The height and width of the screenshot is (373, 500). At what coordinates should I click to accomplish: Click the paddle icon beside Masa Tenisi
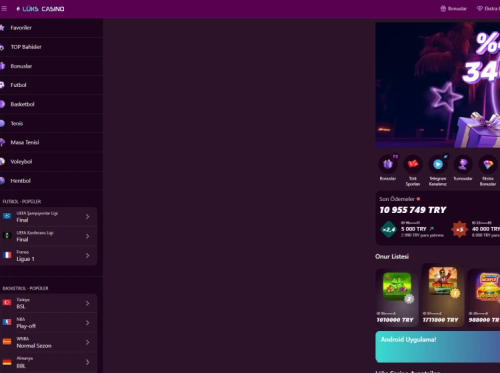(2, 142)
